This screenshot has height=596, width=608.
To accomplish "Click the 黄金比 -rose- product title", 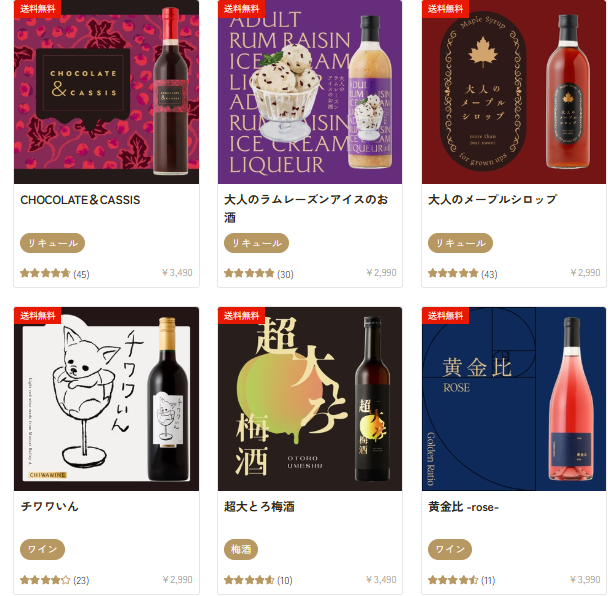I will tap(463, 507).
